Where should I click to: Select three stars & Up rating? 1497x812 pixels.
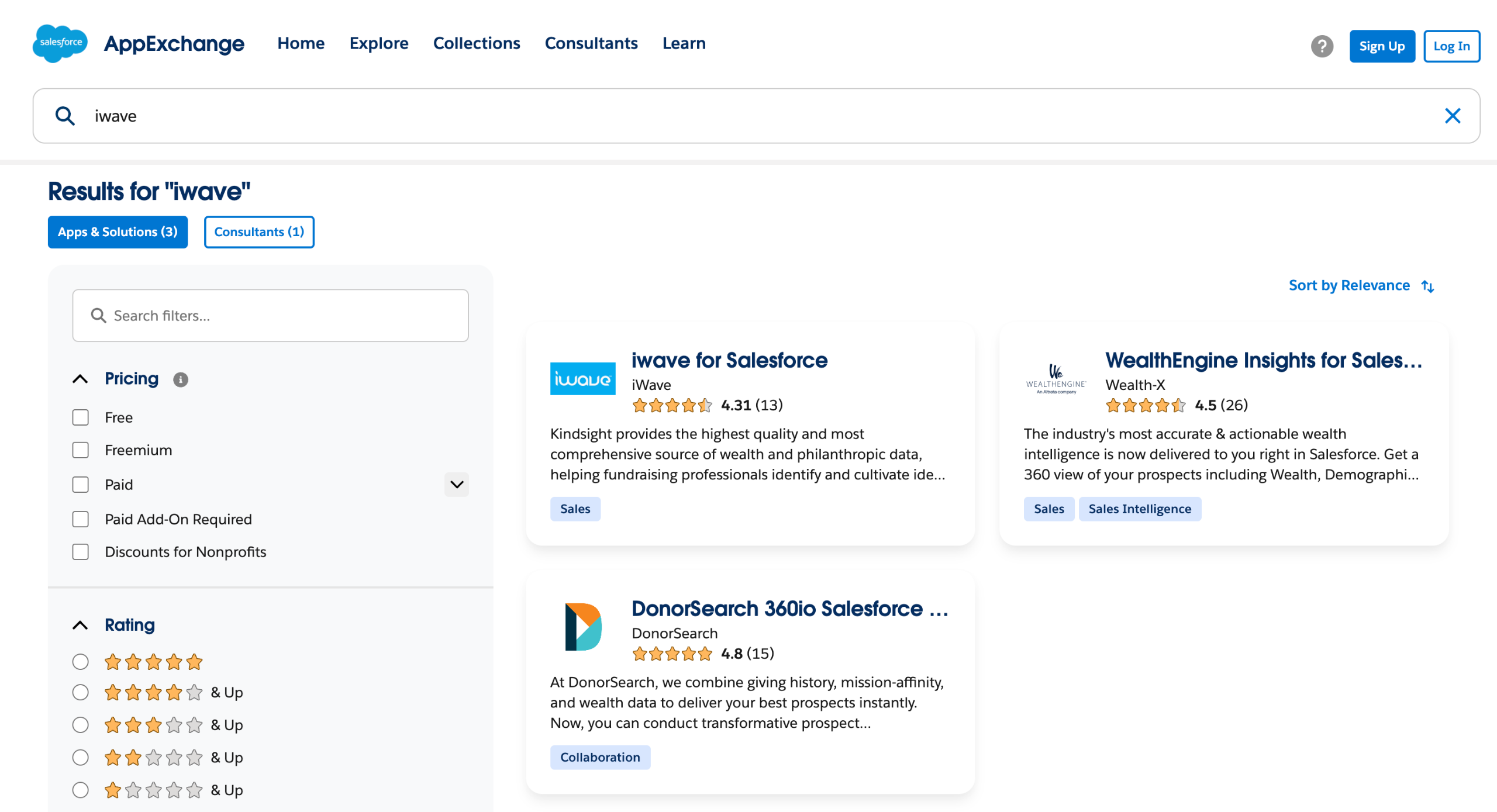(80, 725)
